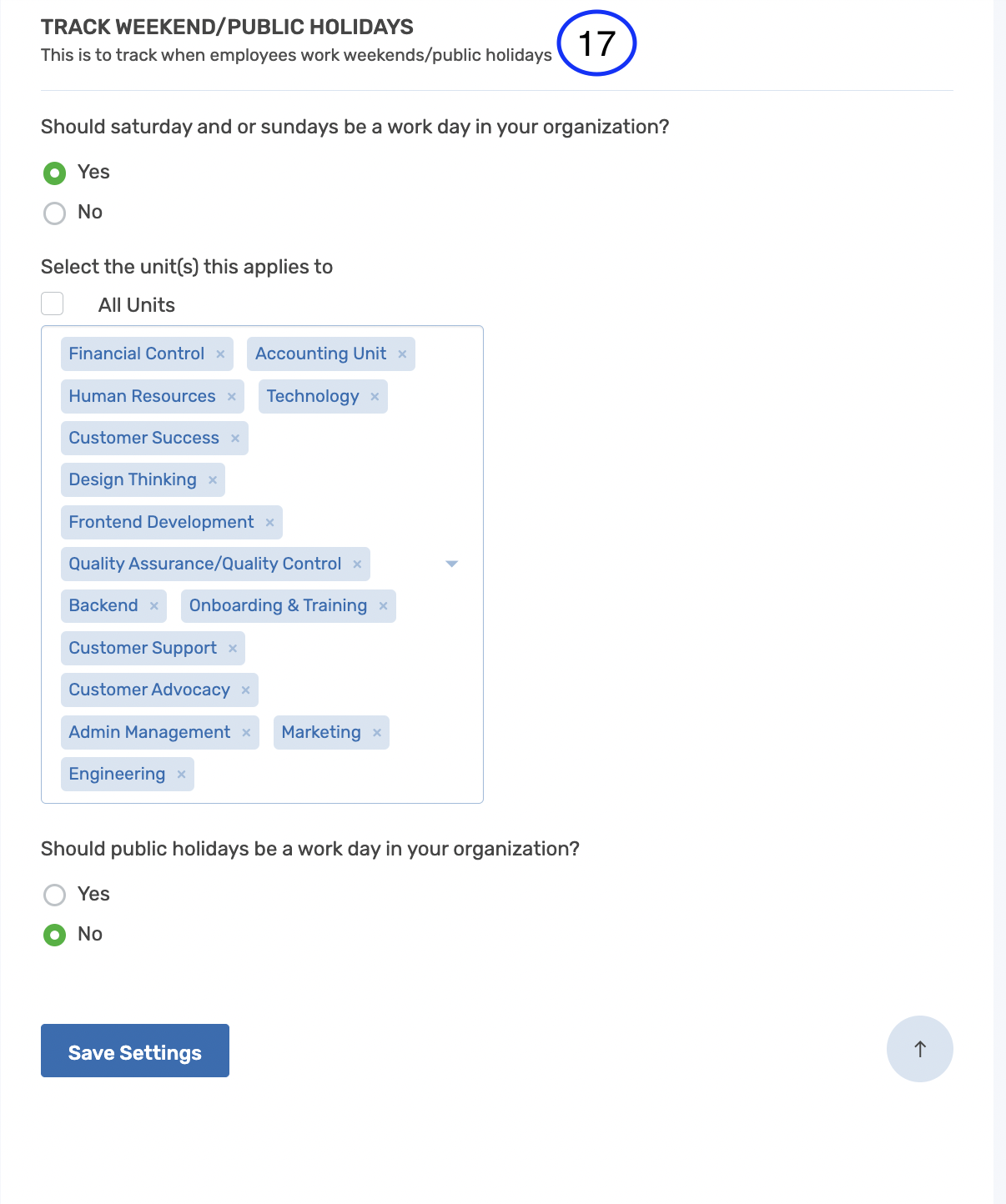
Task: Open the units selection dropdown
Action: [451, 564]
